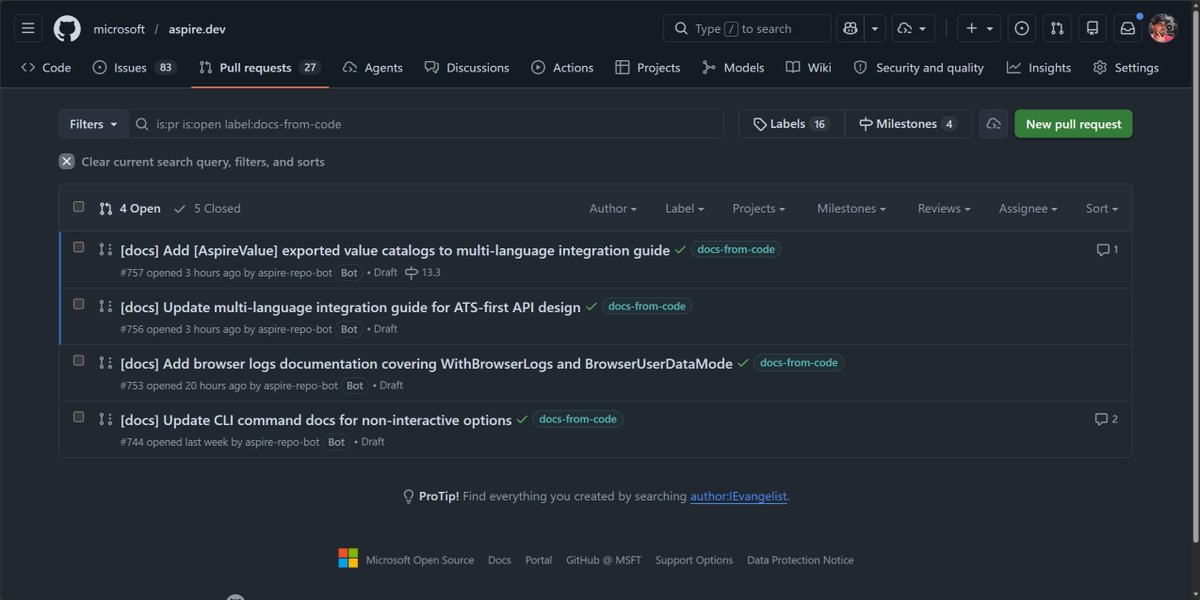
Task: Click the green check status of PR #753
Action: [743, 363]
